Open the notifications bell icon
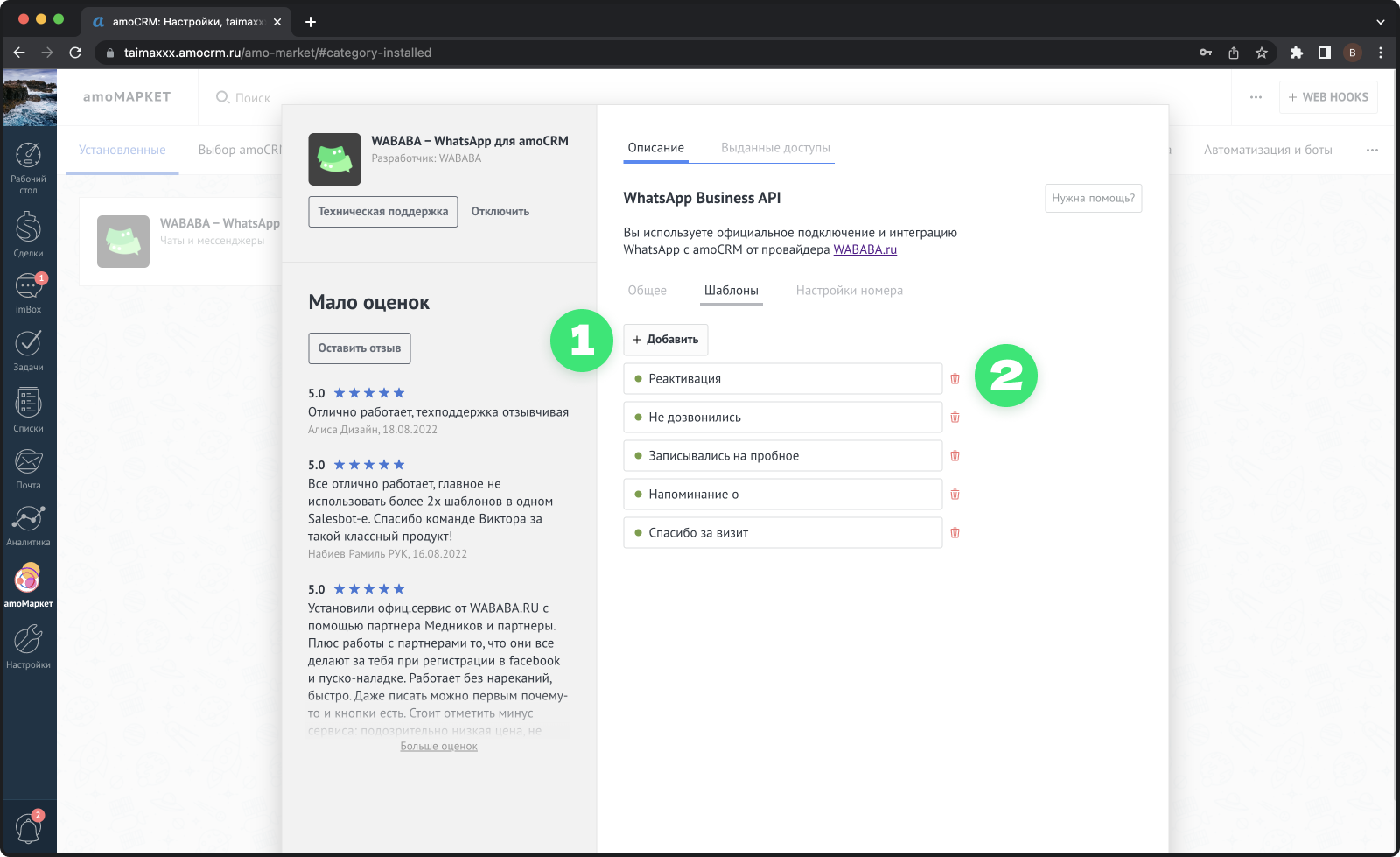1400x857 pixels. (28, 827)
